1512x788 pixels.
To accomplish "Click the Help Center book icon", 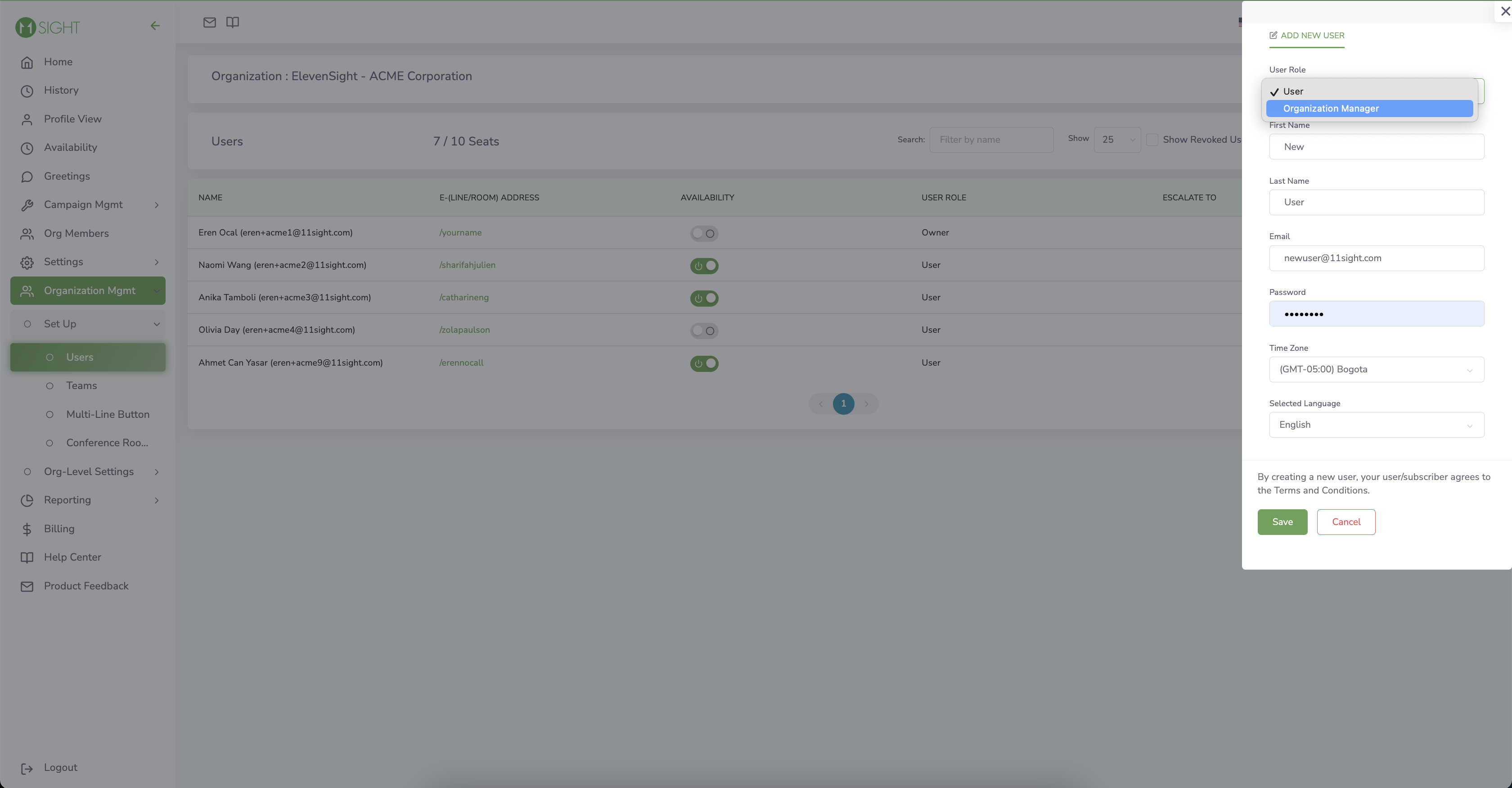I will (27, 557).
